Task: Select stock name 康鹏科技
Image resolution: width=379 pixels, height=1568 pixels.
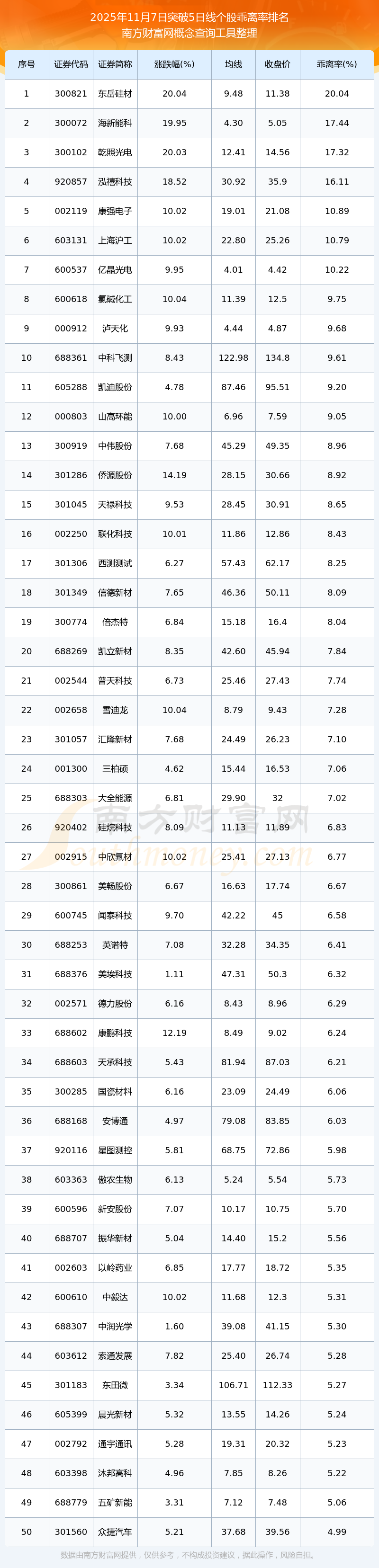Action: click(115, 1033)
